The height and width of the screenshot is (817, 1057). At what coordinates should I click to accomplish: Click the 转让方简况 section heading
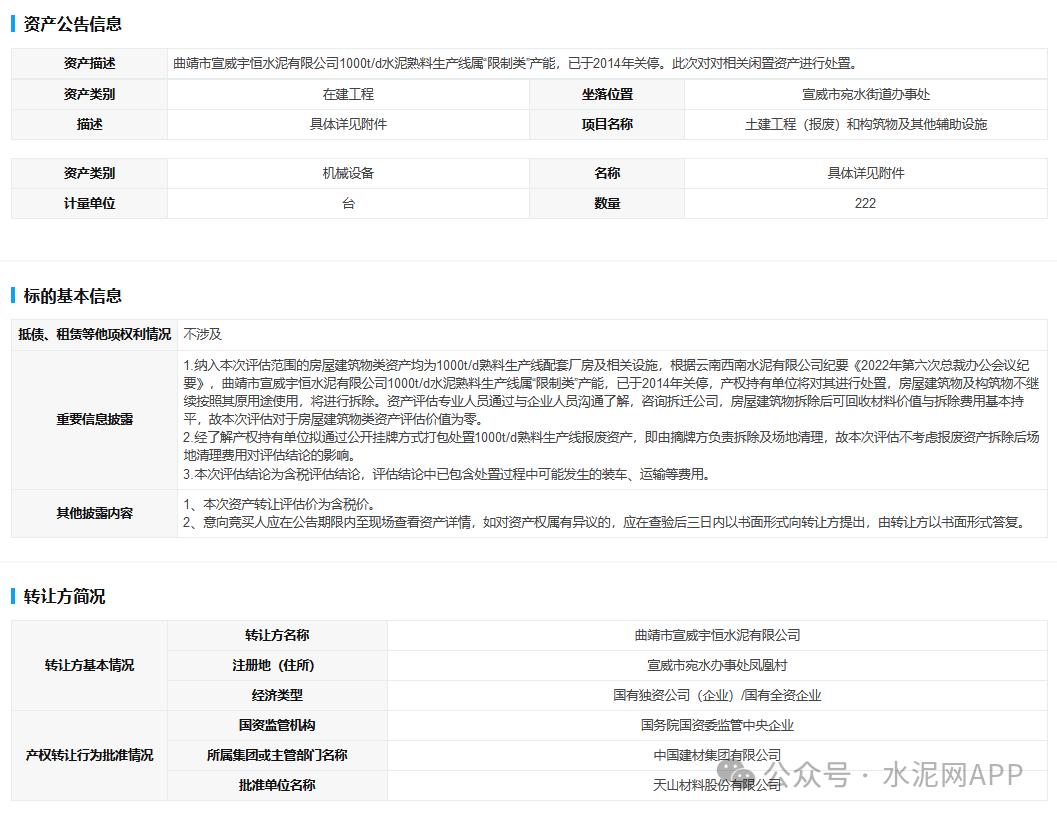click(x=64, y=597)
